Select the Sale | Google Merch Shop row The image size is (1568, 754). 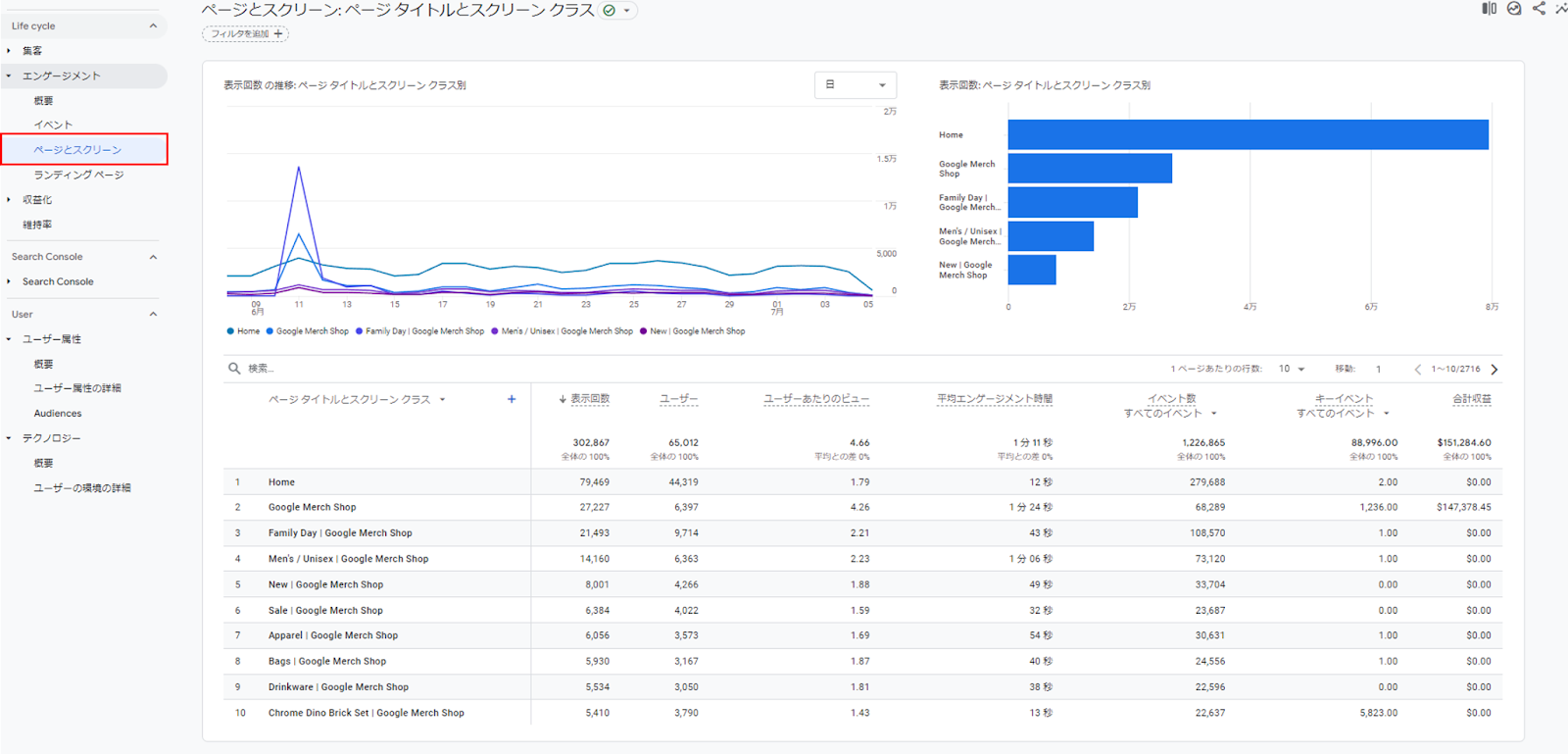862,610
